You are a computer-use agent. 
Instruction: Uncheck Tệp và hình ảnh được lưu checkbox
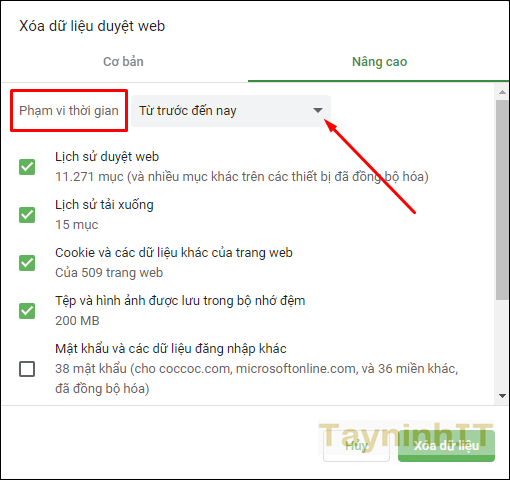click(27, 311)
